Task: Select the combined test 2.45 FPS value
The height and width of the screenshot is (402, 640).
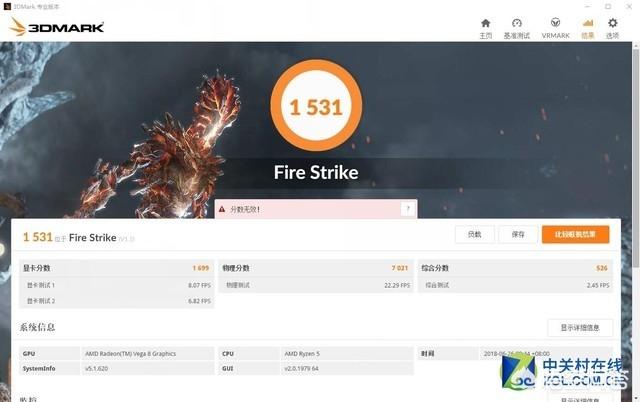Action: [598, 285]
